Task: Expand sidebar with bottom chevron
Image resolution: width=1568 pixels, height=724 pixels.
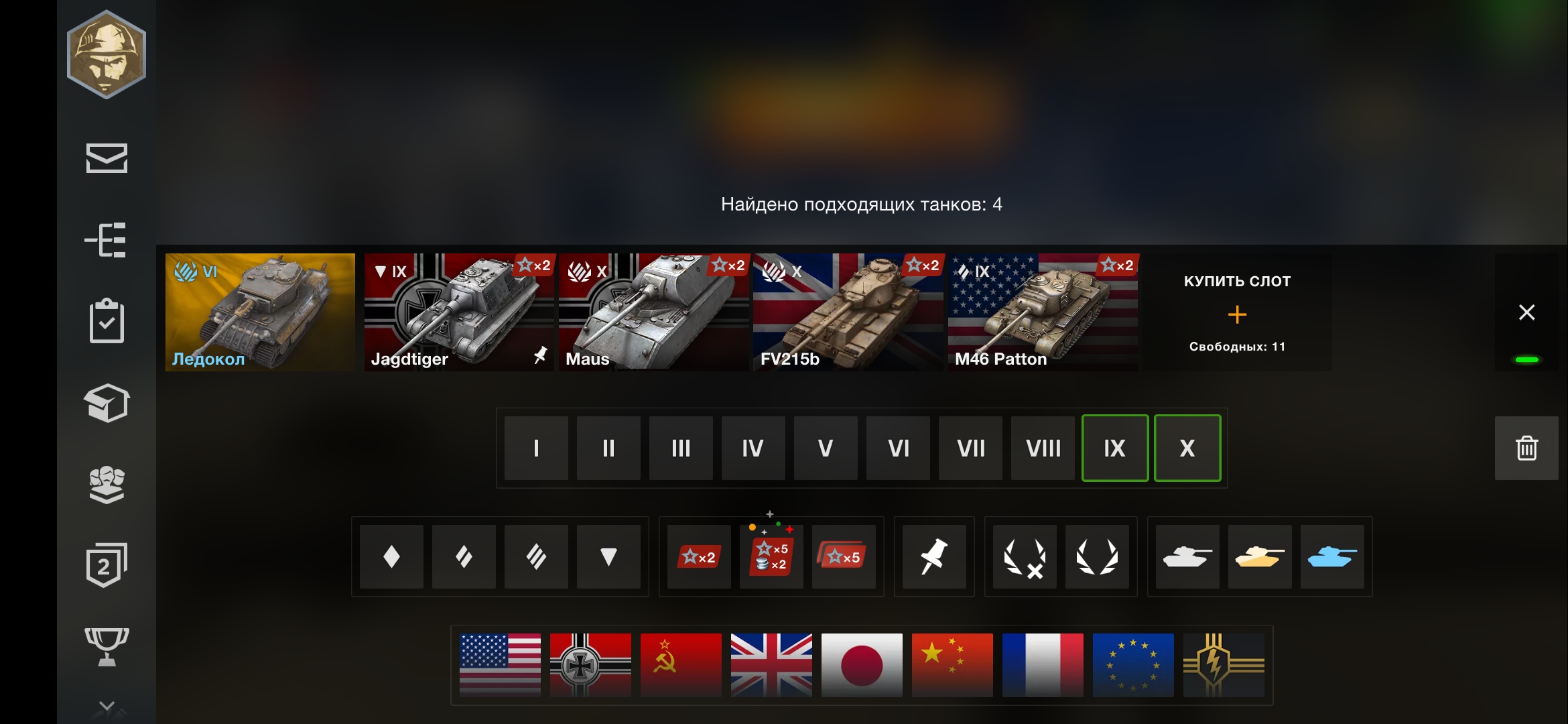Action: 107,706
